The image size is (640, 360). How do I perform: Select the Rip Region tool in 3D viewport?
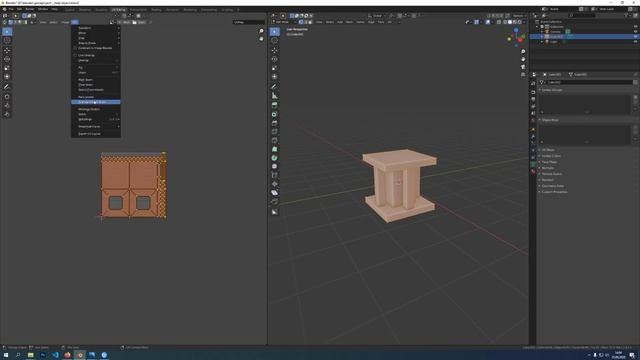point(275,211)
